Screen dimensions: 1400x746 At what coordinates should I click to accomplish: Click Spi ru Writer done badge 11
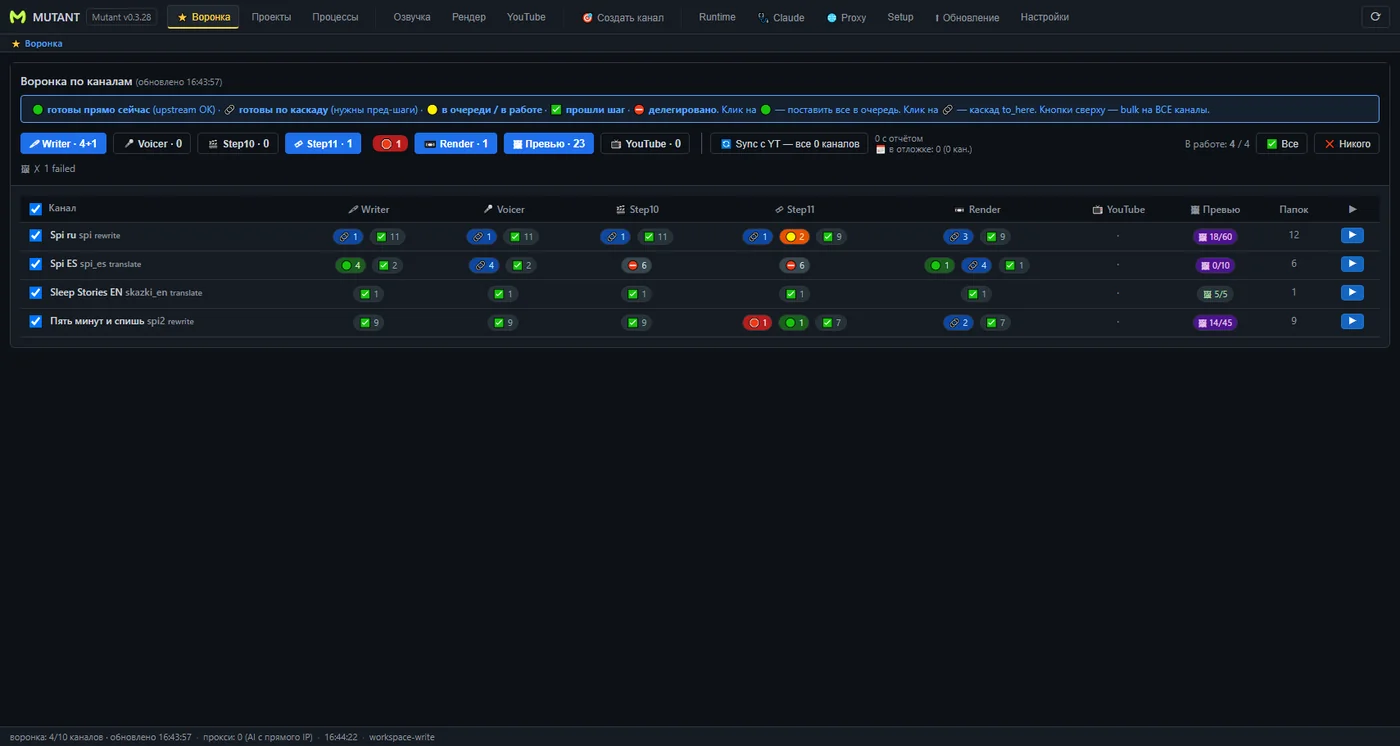coord(388,237)
